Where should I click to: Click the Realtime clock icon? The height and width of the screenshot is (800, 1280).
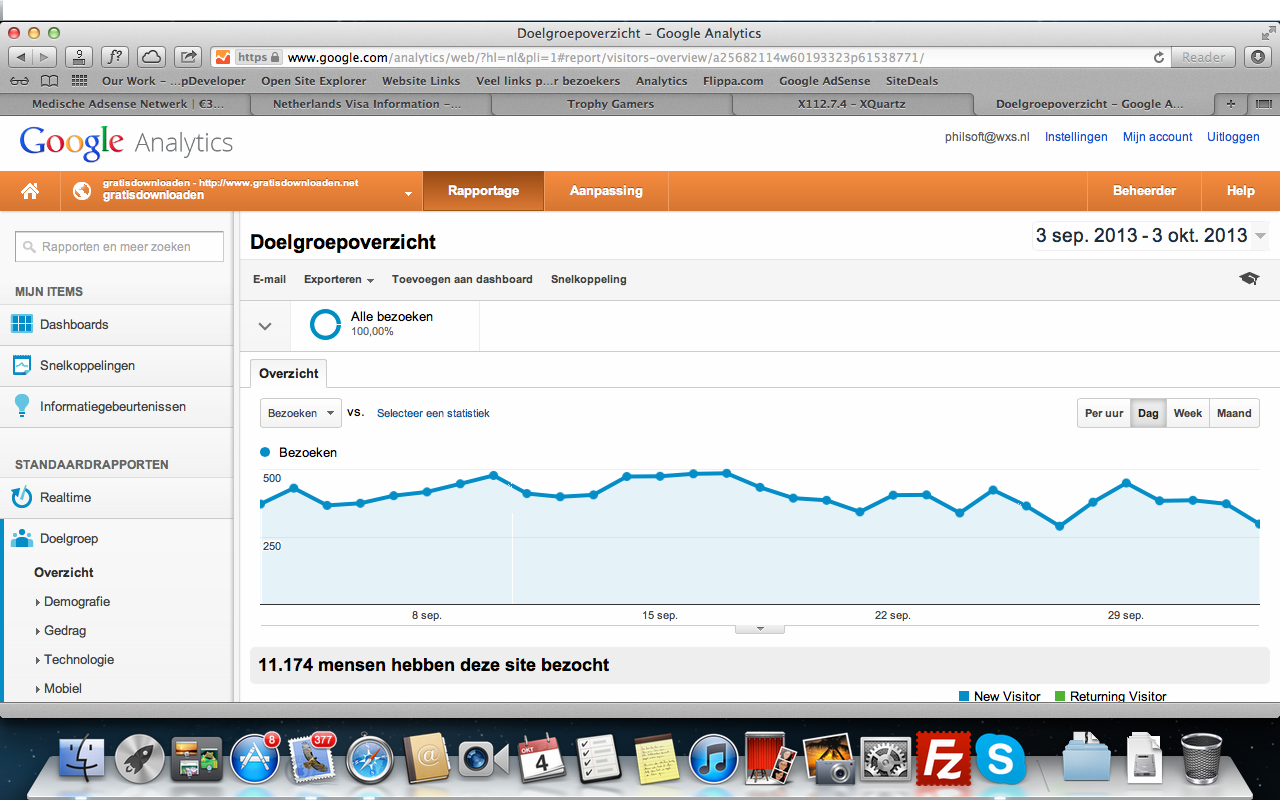21,497
